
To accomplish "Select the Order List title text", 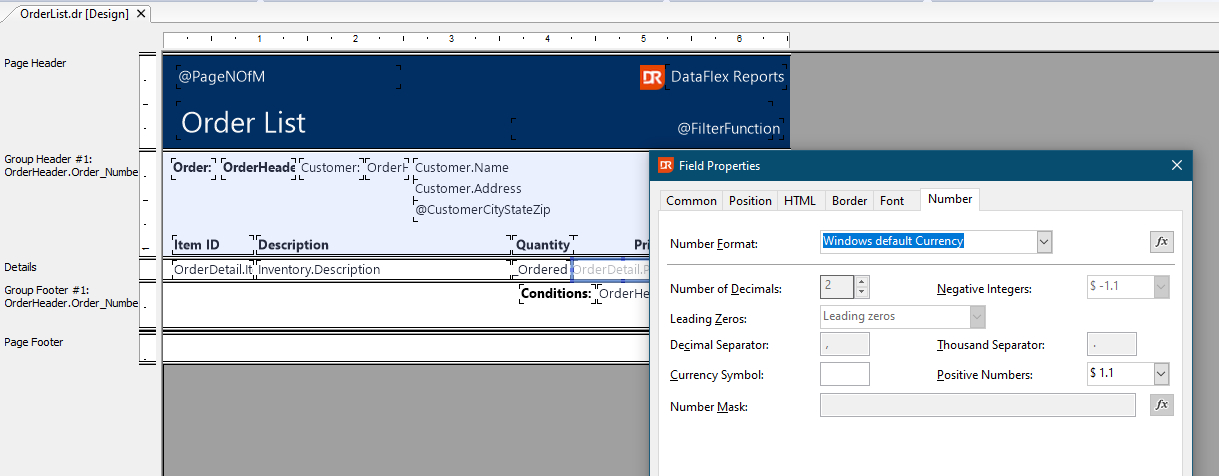I will coord(243,123).
